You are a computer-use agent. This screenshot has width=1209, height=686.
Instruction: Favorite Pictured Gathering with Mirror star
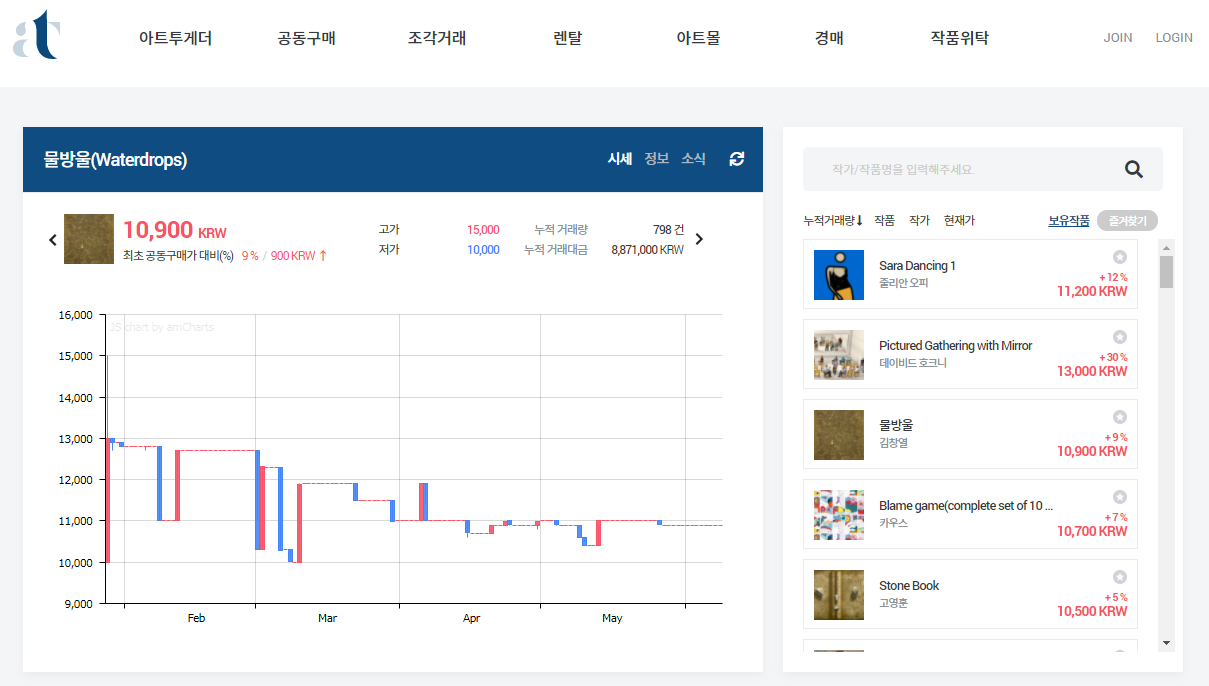(x=1120, y=337)
